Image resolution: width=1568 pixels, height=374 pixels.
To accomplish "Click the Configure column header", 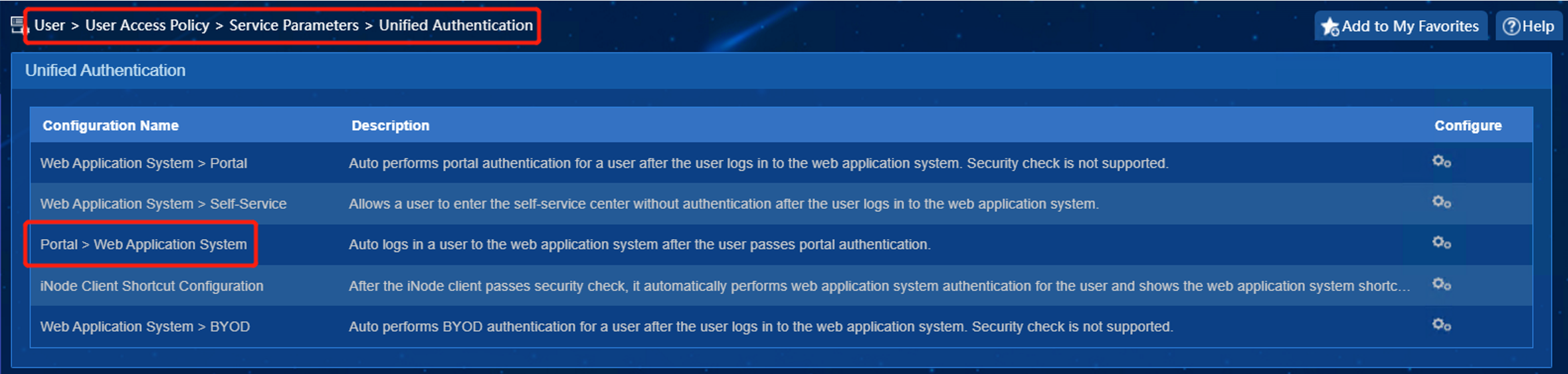I will [1468, 126].
